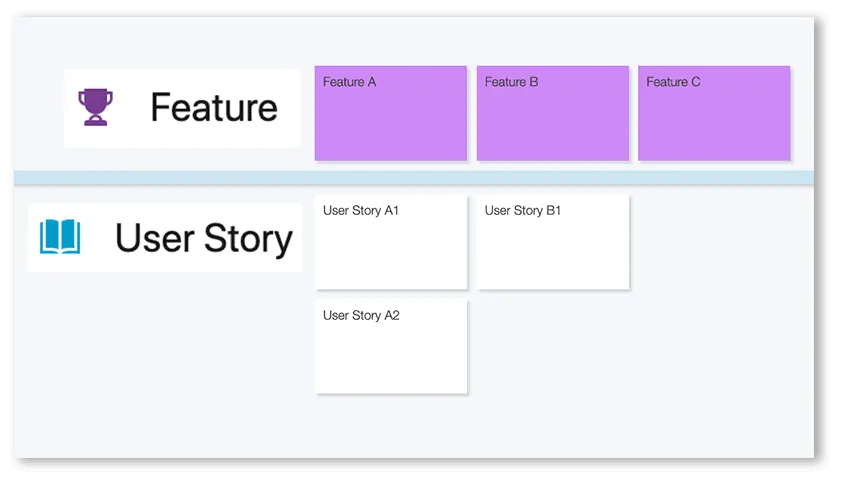Open the white User Story B1 card body
The height and width of the screenshot is (490, 844).
click(552, 253)
